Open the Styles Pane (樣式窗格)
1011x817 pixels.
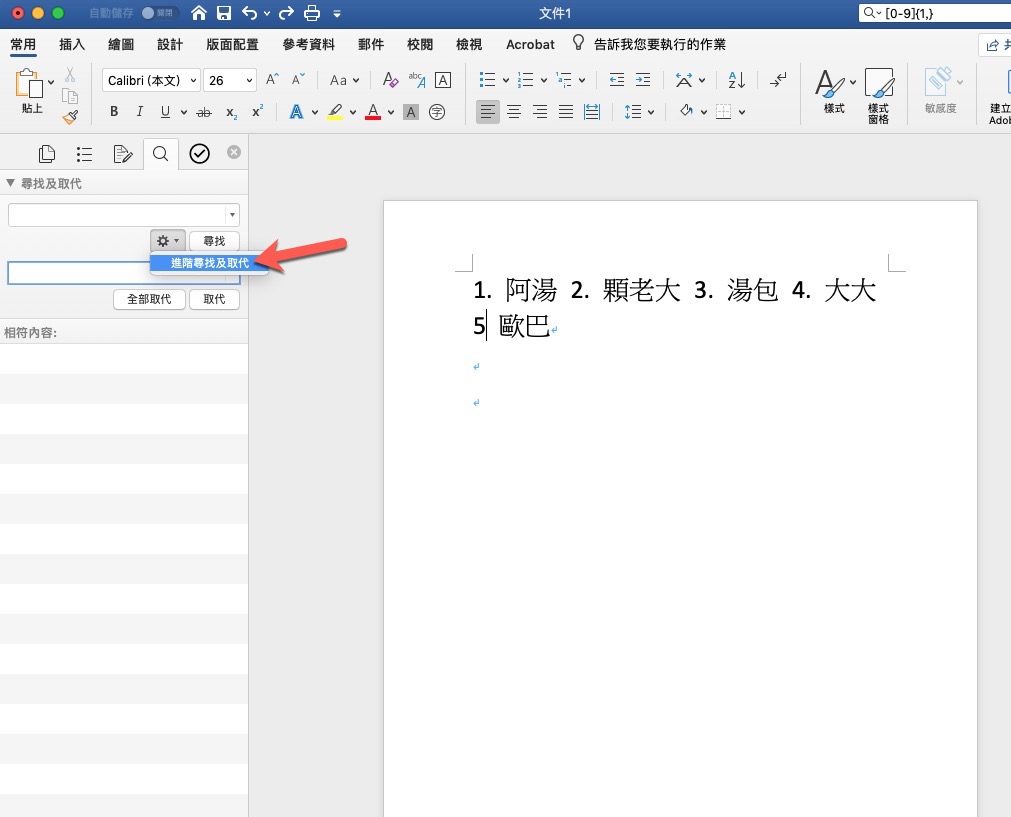tap(878, 96)
